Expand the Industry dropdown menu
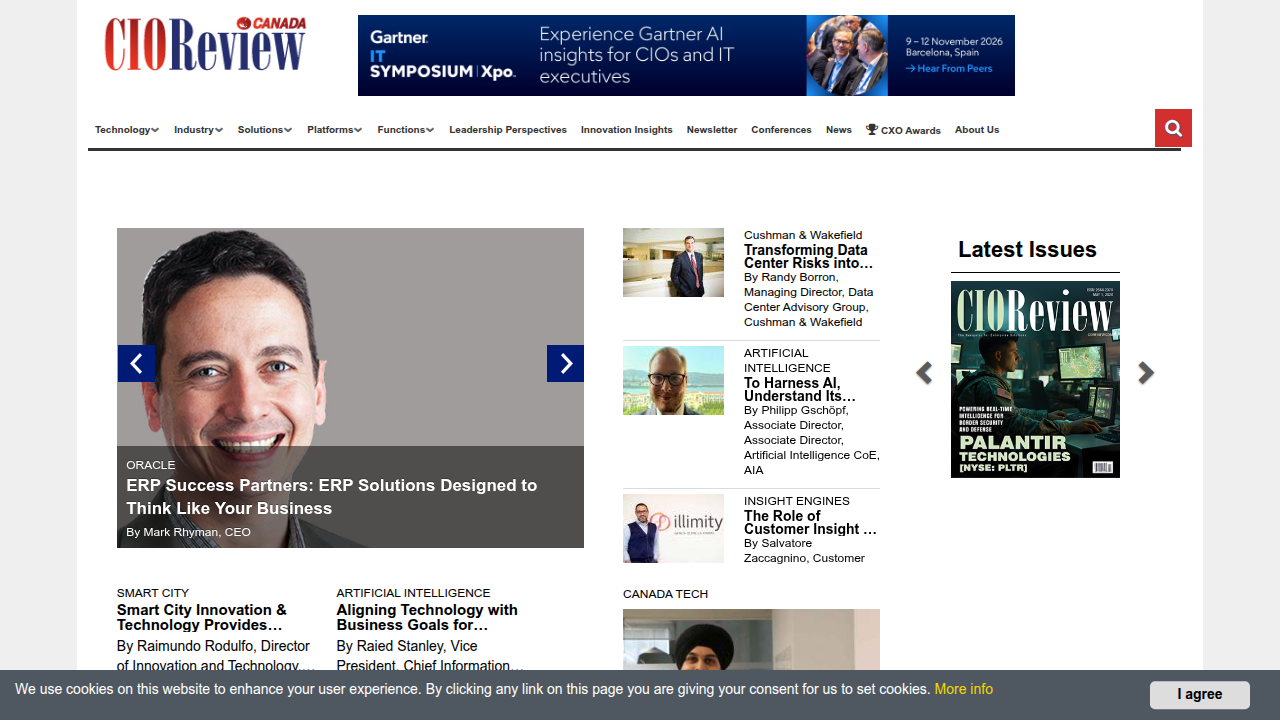 coord(198,130)
